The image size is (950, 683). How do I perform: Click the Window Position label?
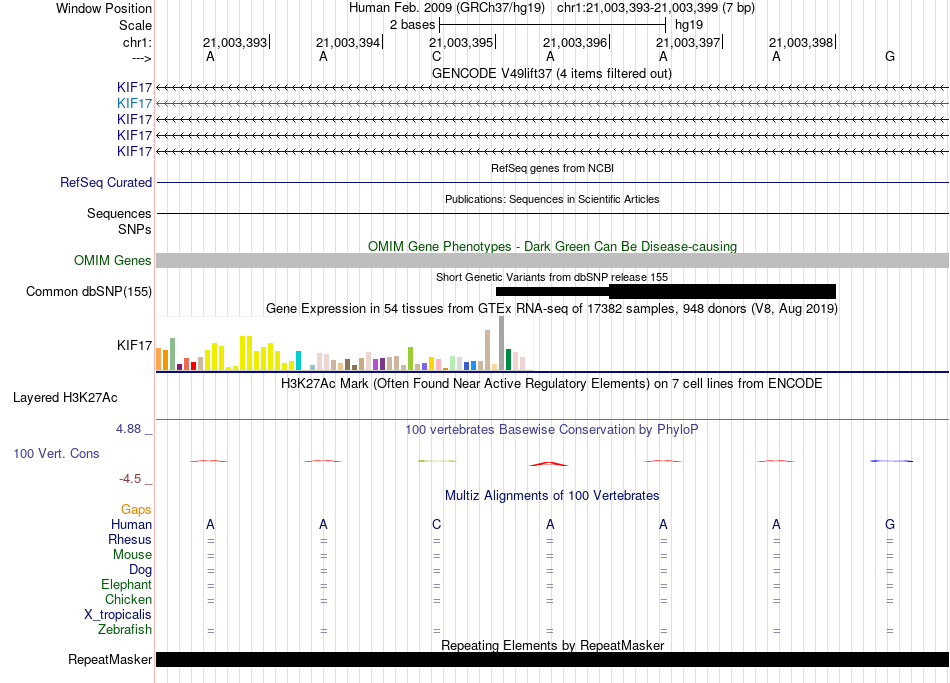point(104,8)
